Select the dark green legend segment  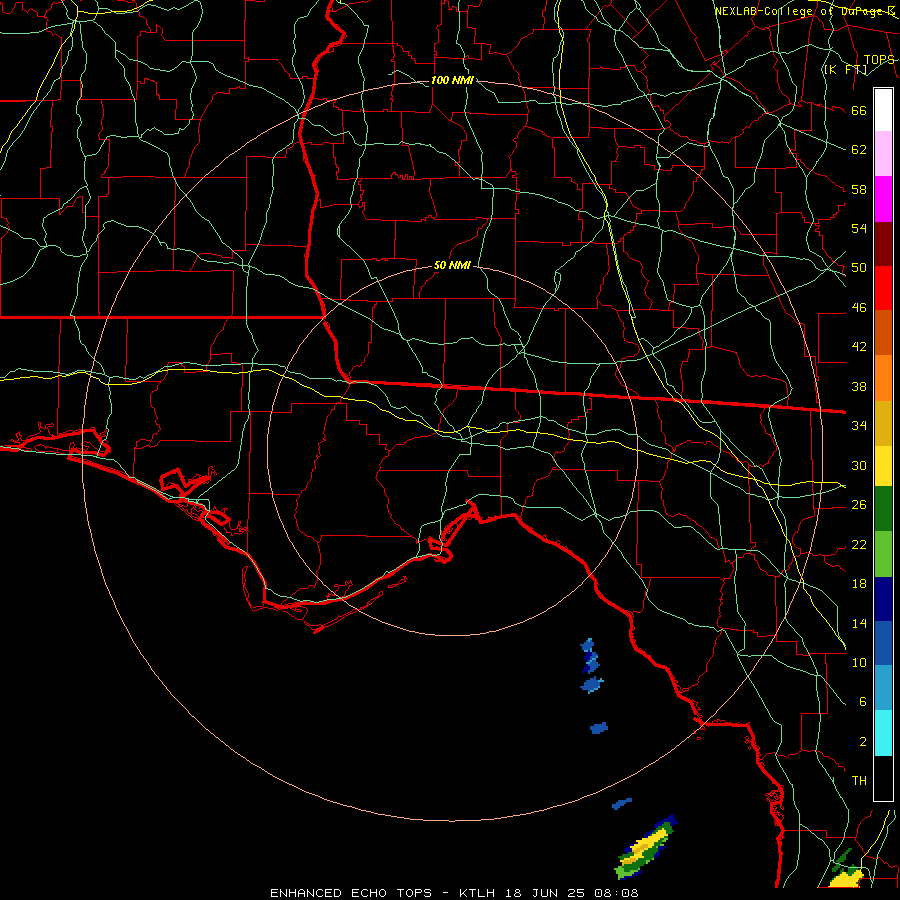[883, 509]
